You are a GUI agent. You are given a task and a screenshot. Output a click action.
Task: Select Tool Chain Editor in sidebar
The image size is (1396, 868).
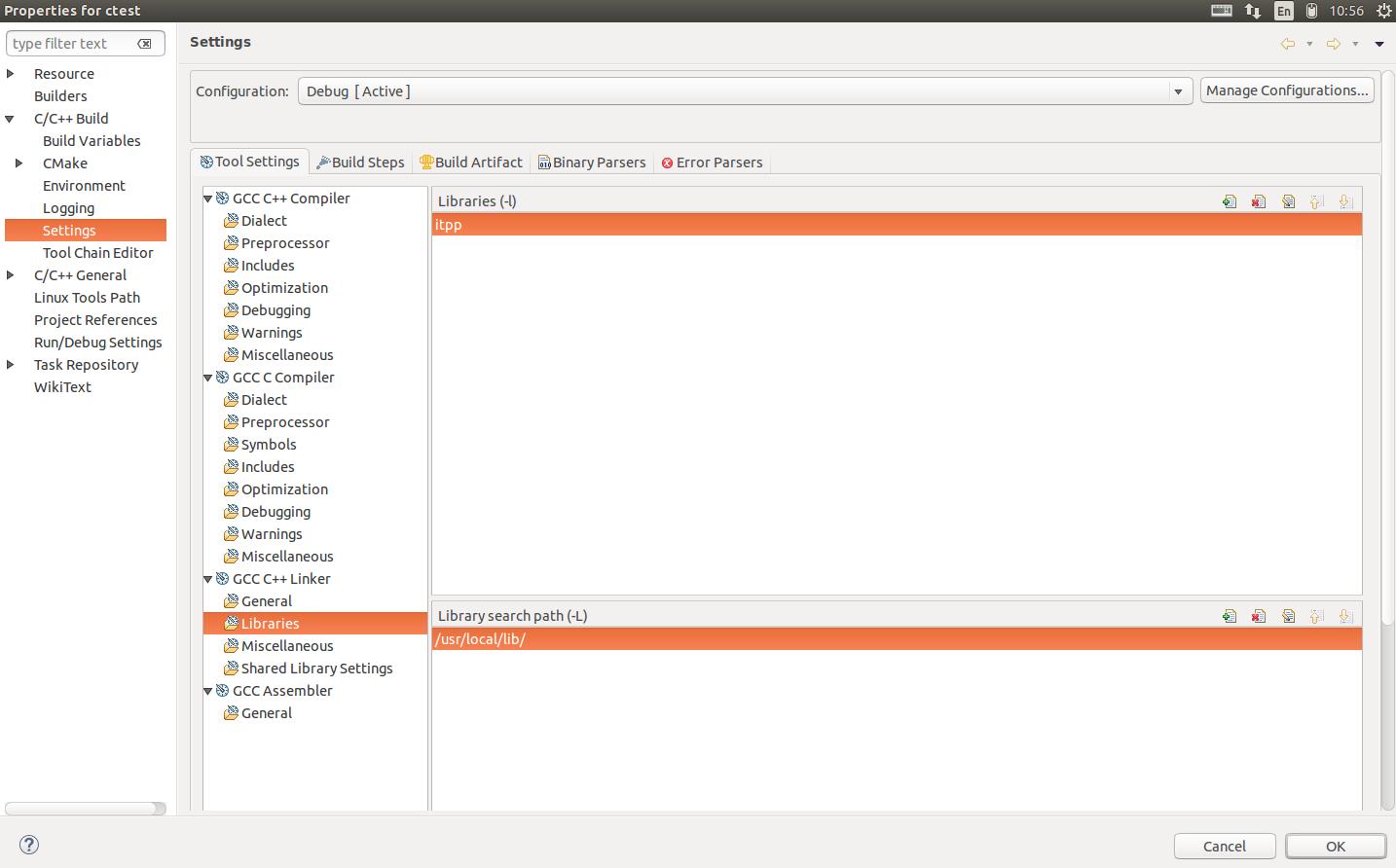click(x=97, y=253)
